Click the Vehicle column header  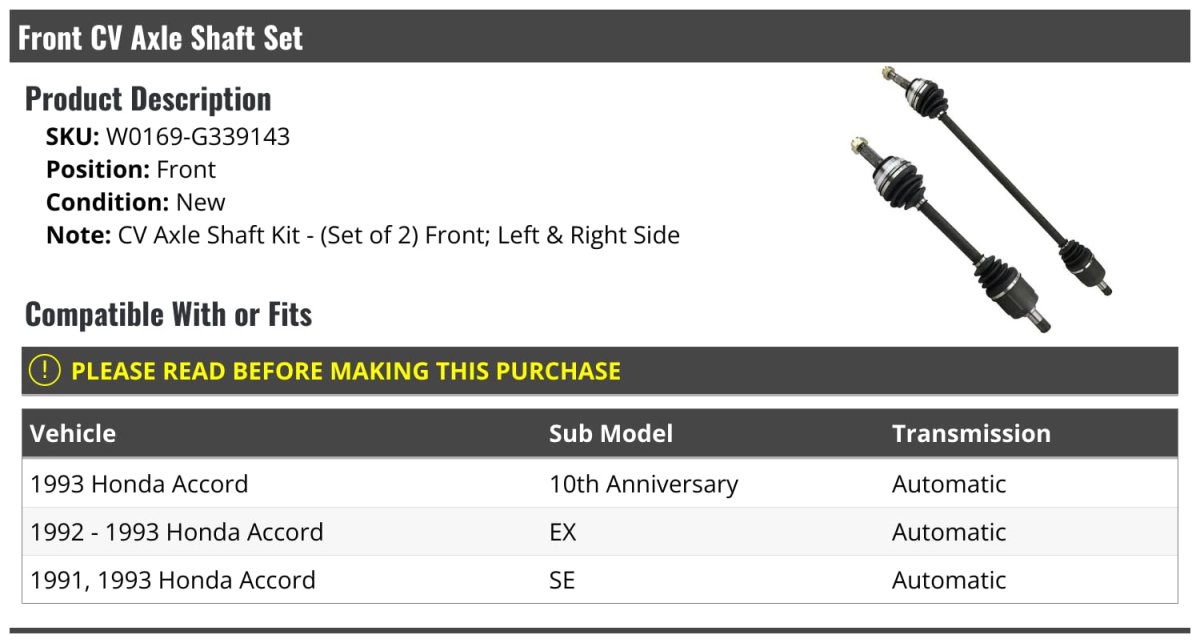click(73, 433)
